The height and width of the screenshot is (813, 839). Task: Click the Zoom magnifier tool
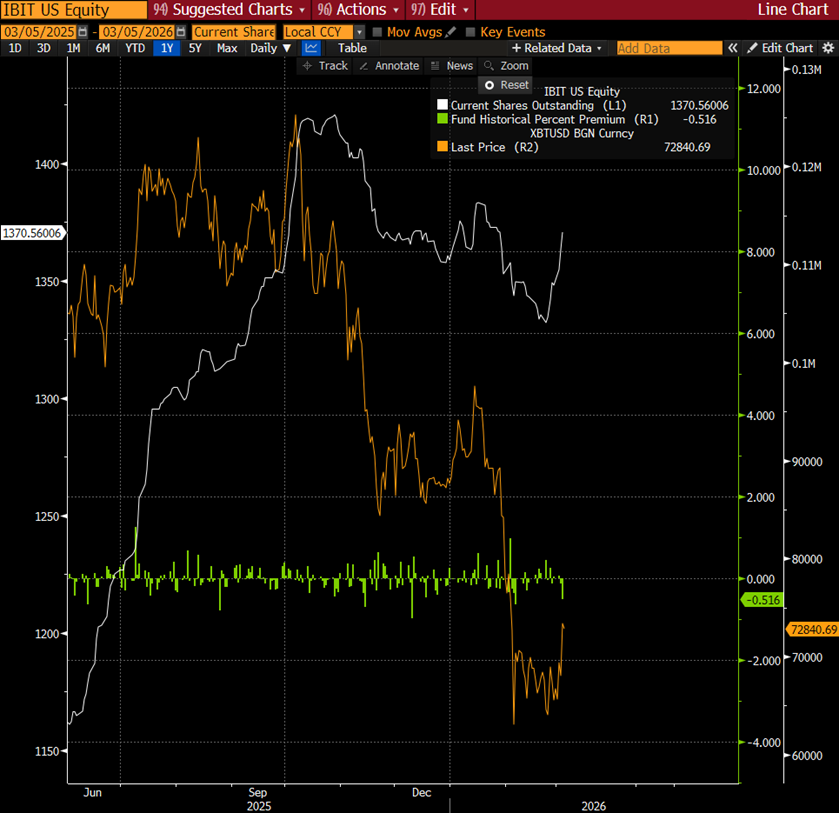(x=506, y=66)
